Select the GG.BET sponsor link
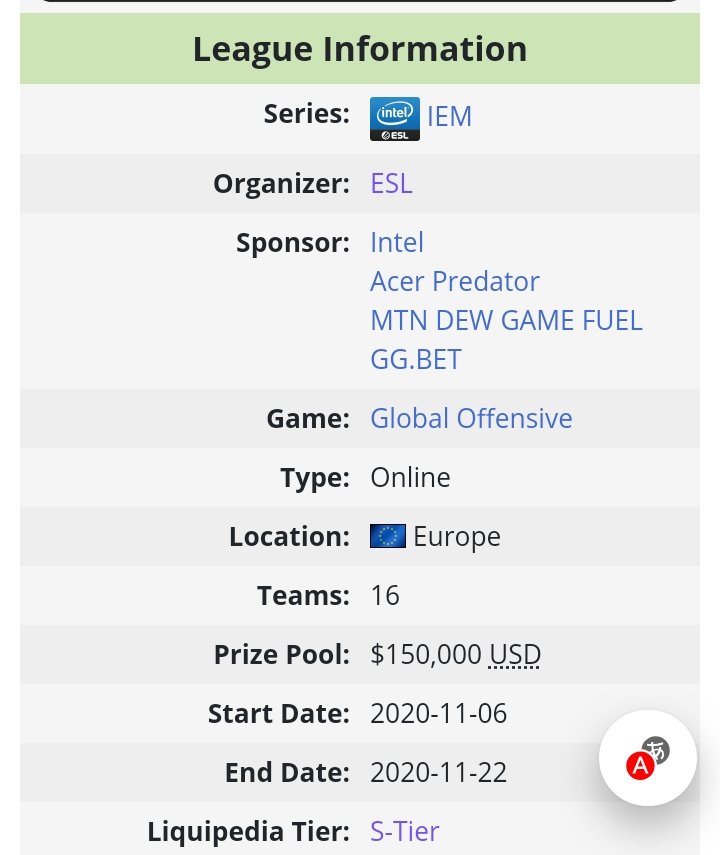This screenshot has width=720, height=855. coord(416,360)
